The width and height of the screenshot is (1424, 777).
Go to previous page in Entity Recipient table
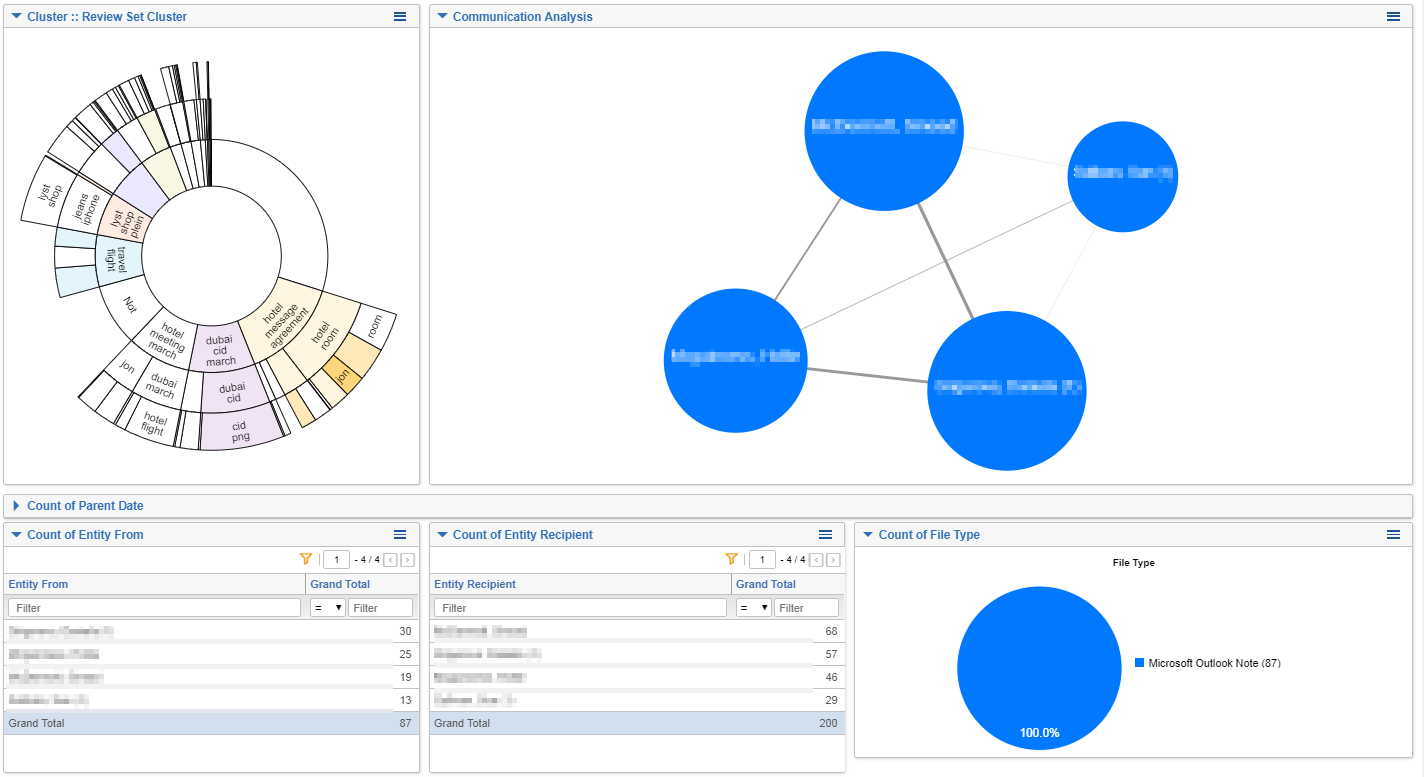(x=816, y=560)
